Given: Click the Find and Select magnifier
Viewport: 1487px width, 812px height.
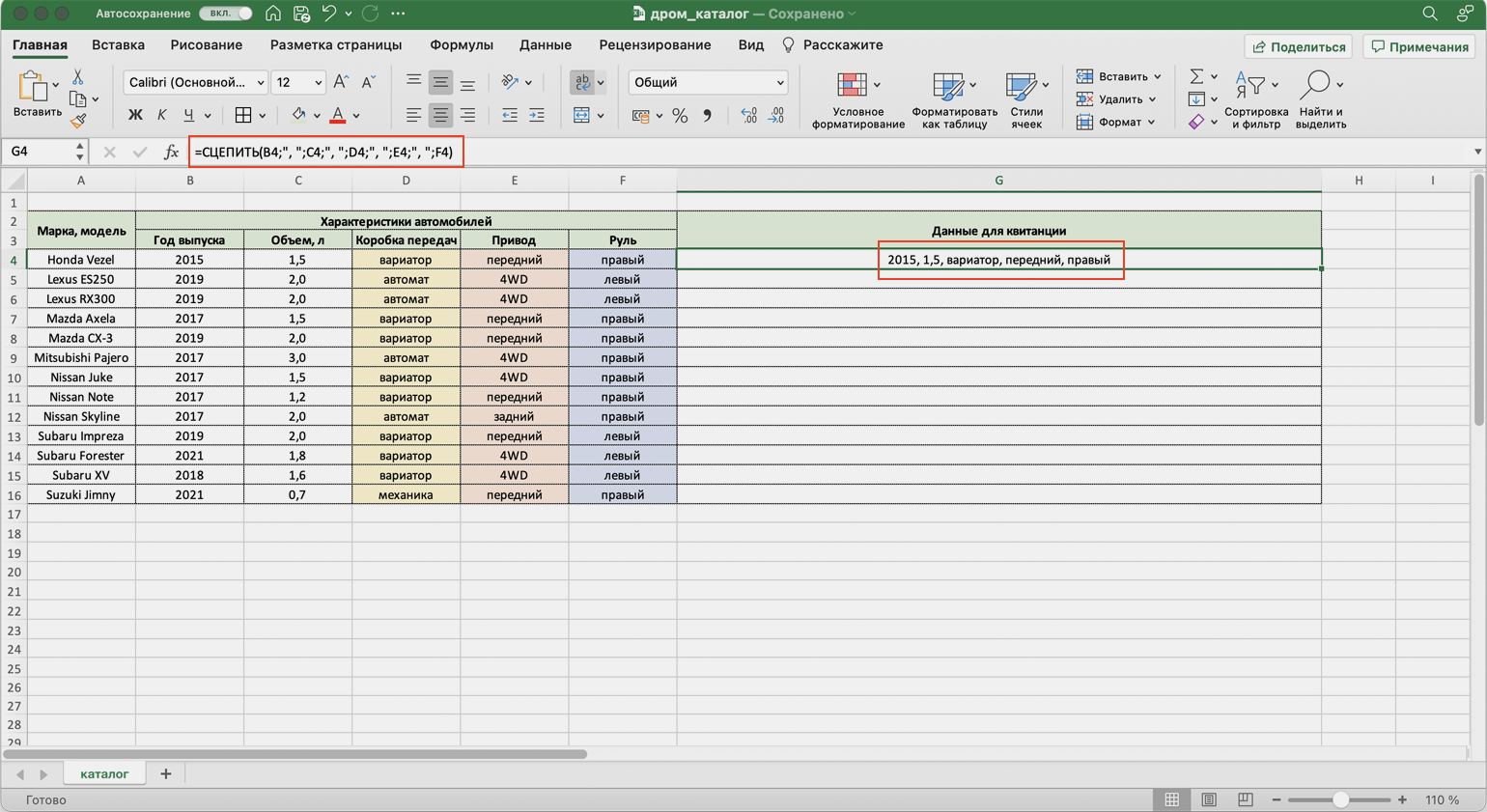Looking at the screenshot, I should click(x=1315, y=86).
